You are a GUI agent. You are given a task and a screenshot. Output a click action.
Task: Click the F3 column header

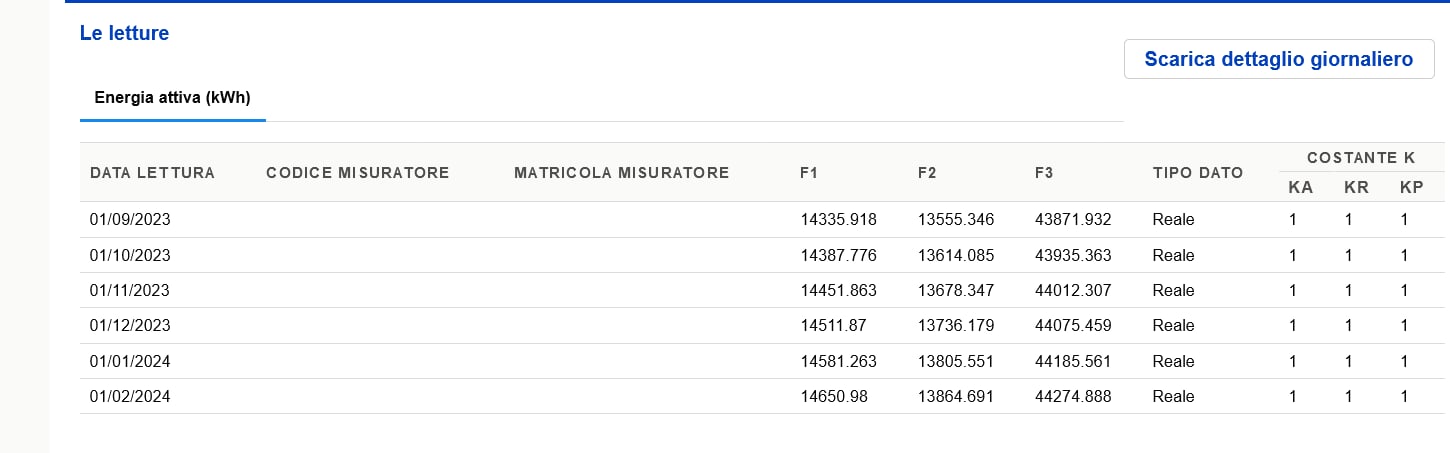[1044, 173]
